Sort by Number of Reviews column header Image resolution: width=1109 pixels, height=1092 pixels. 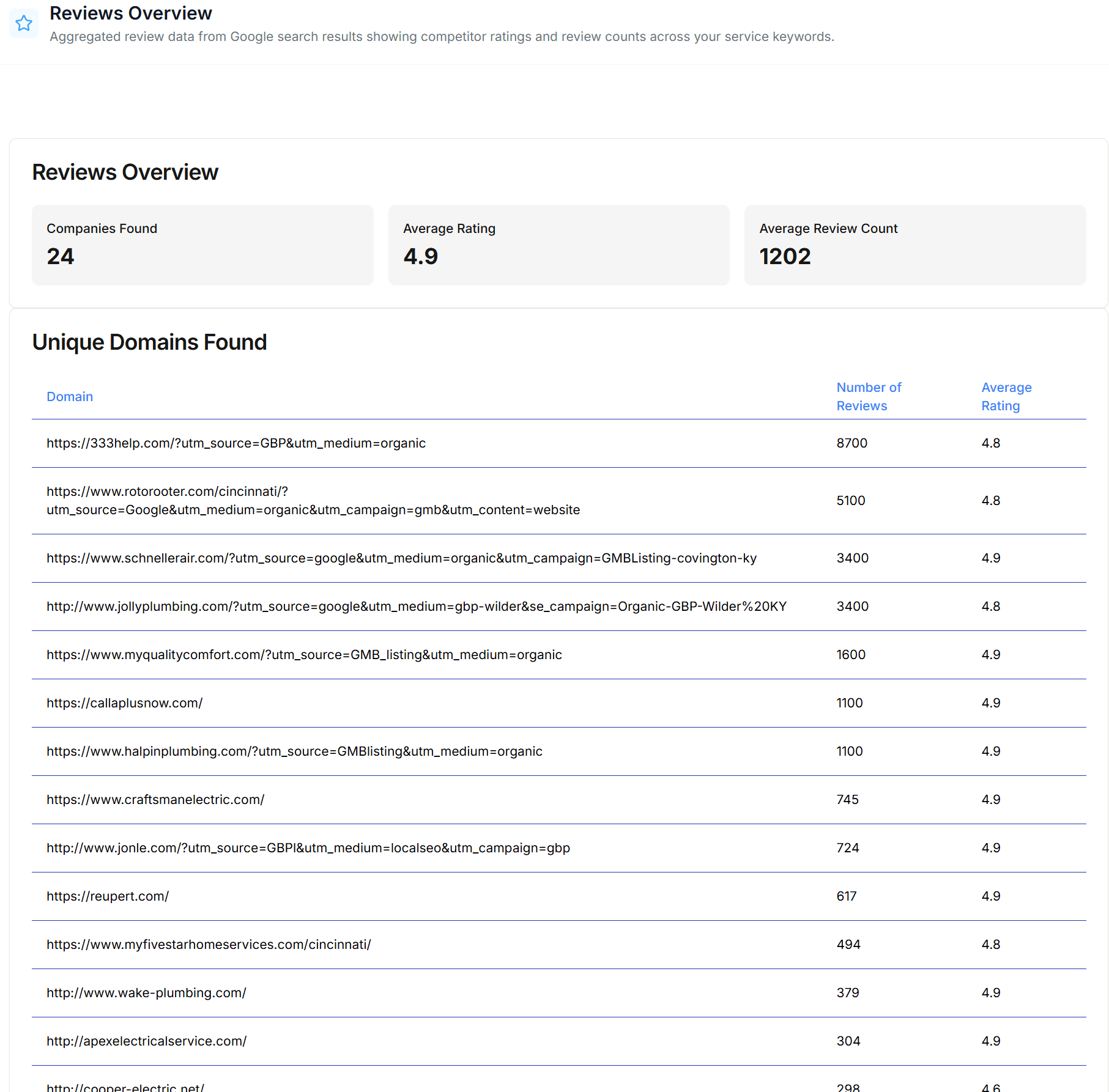869,397
